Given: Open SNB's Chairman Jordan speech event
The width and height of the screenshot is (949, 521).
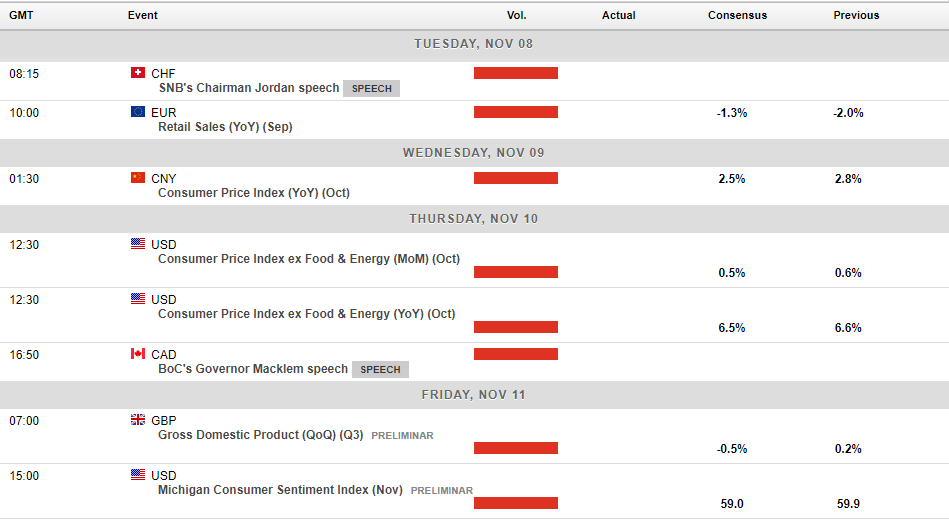Looking at the screenshot, I should (248, 88).
